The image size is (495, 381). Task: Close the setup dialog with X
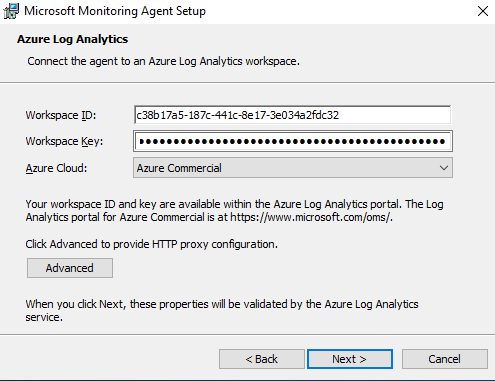pyautogui.click(x=483, y=11)
